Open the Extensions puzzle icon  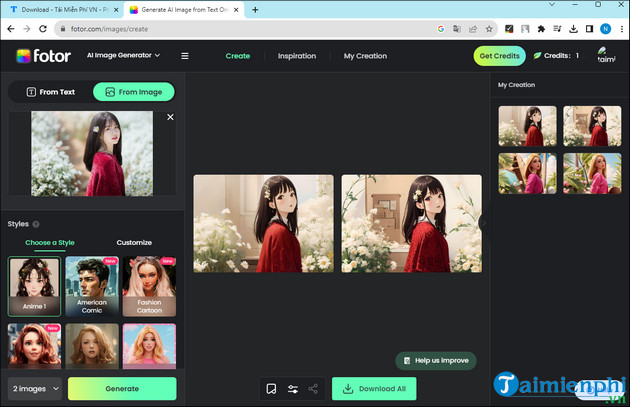[541, 29]
